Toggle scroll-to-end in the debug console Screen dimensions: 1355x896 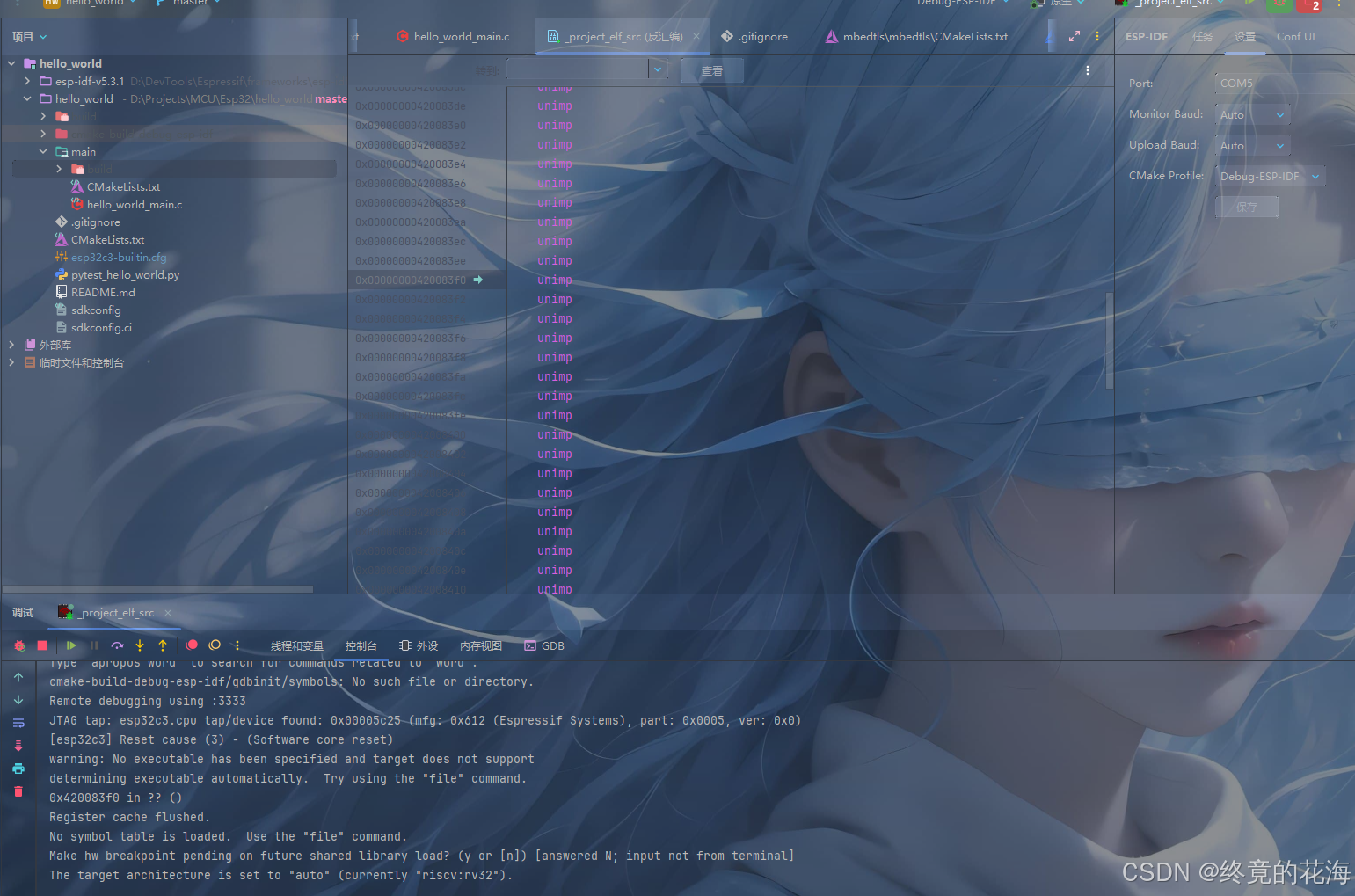tap(18, 746)
